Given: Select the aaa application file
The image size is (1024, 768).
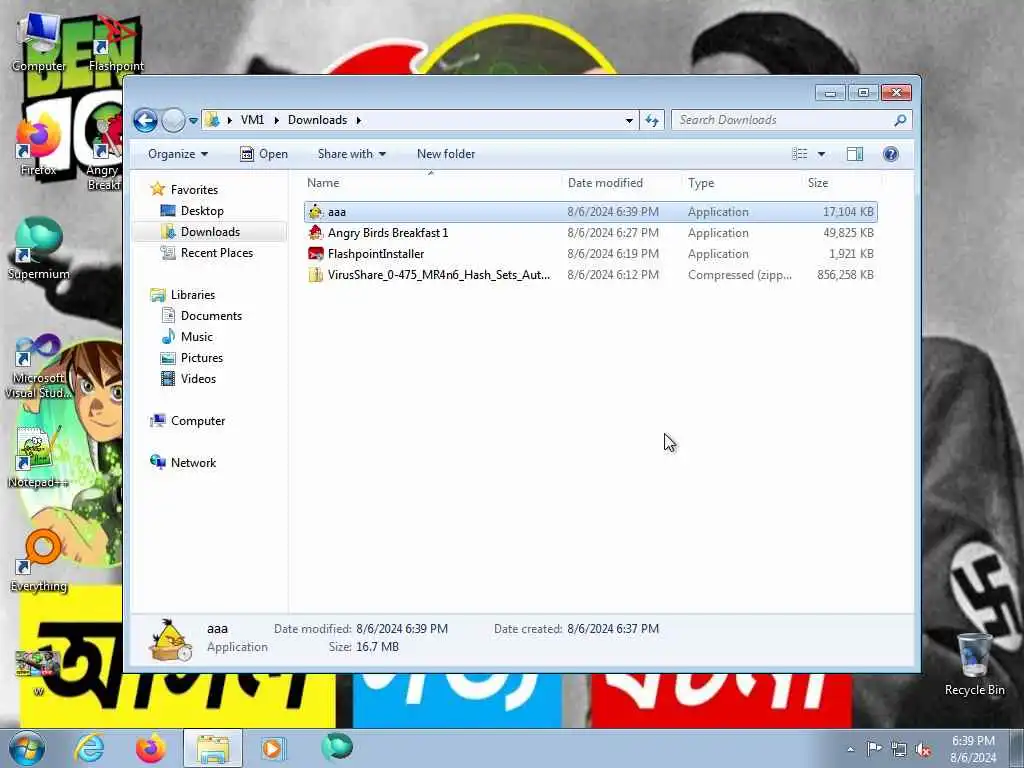Looking at the screenshot, I should [x=590, y=212].
